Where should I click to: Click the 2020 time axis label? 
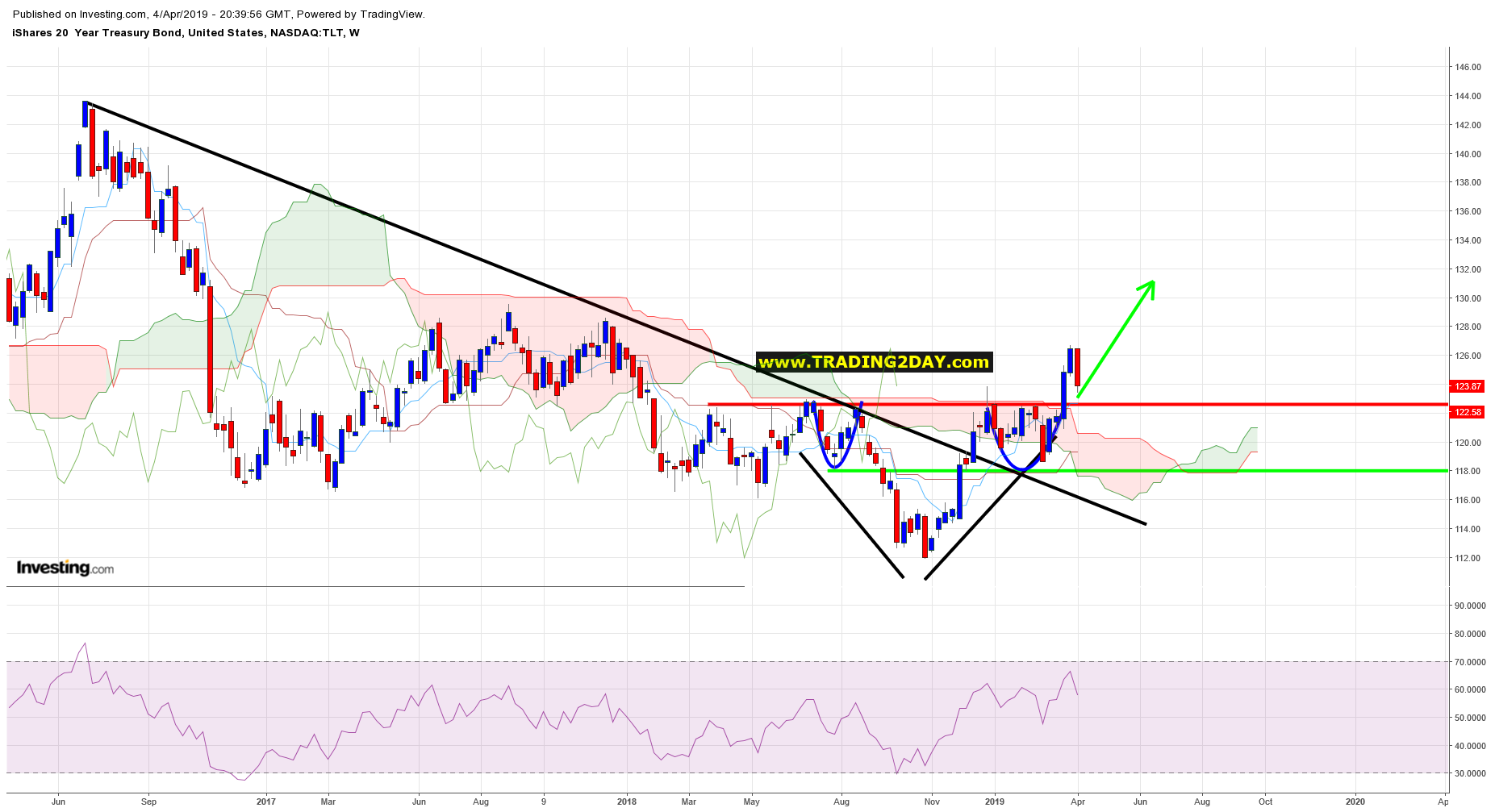coord(1355,802)
